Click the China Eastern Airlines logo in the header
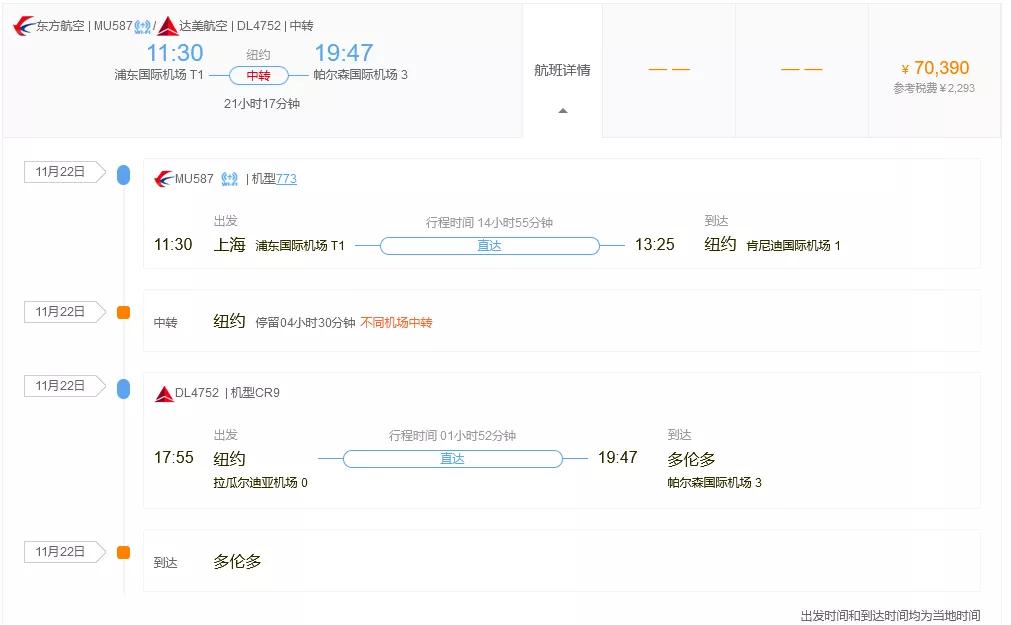This screenshot has width=1011, height=625. pyautogui.click(x=20, y=27)
